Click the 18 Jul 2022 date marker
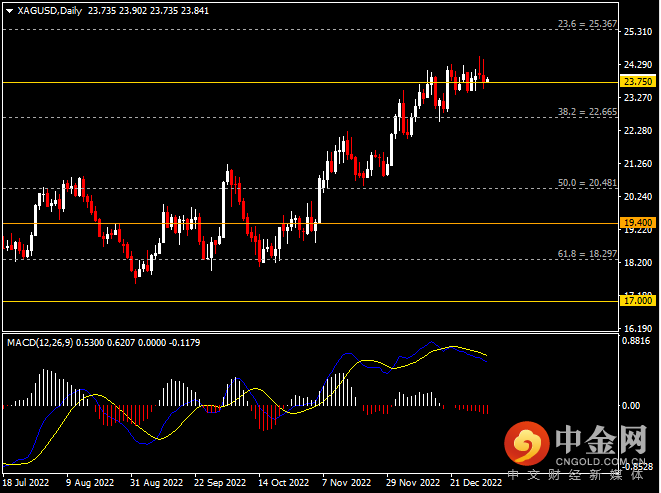The width and height of the screenshot is (661, 493). pos(25,482)
